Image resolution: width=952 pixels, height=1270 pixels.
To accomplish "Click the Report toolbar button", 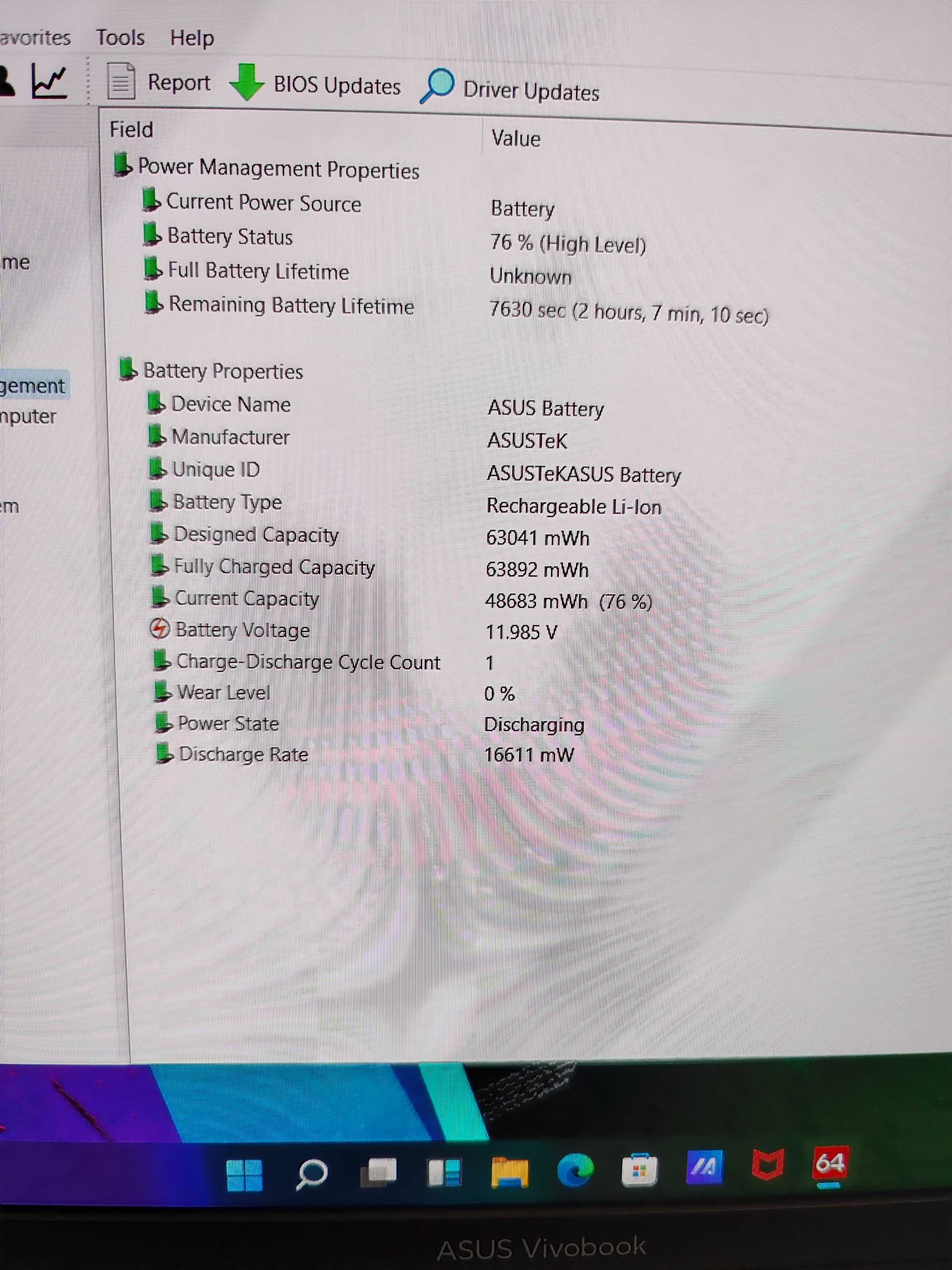I will pos(159,82).
